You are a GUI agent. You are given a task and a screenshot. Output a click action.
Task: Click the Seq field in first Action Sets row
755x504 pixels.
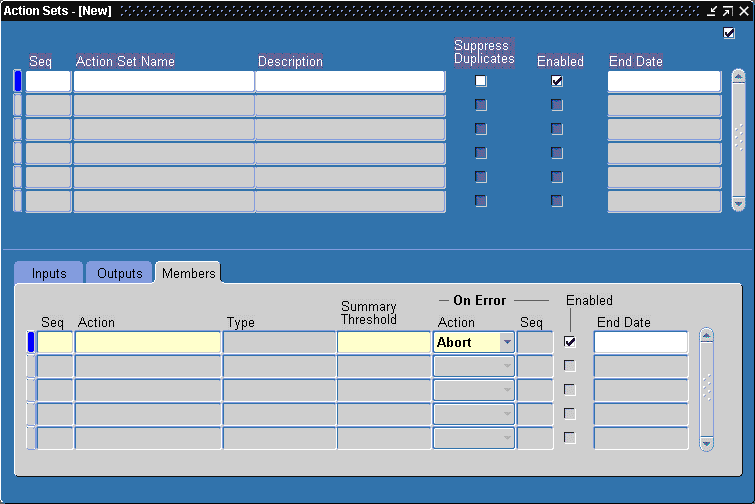coord(48,81)
